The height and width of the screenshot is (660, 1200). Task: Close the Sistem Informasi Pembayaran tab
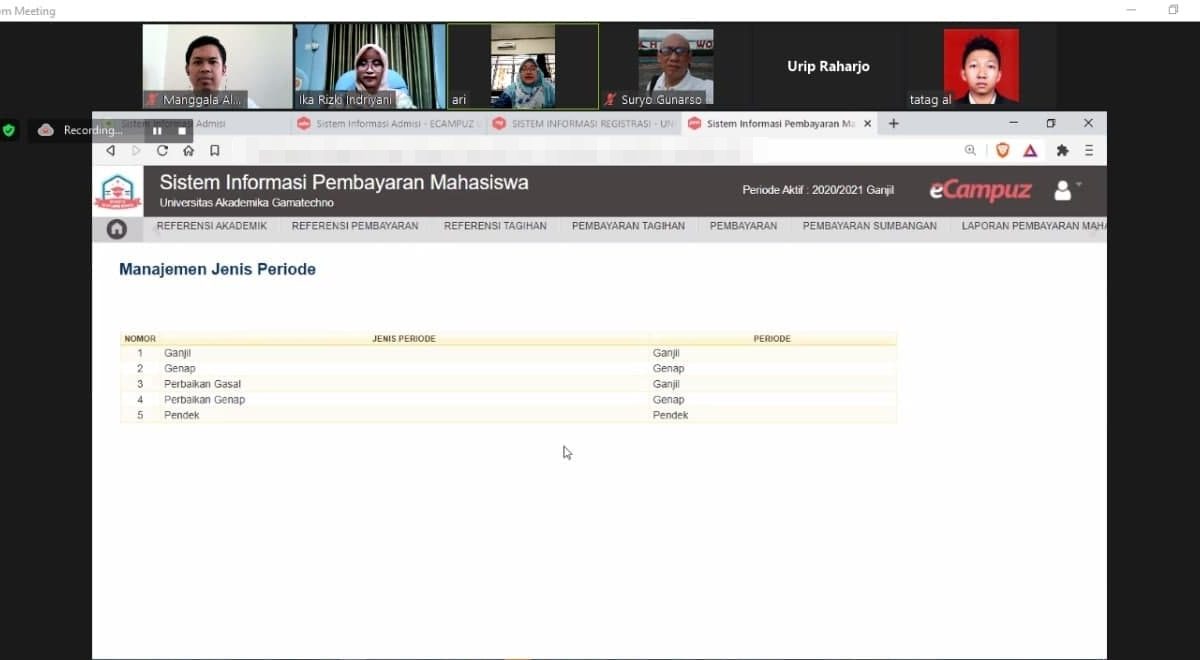tap(867, 124)
